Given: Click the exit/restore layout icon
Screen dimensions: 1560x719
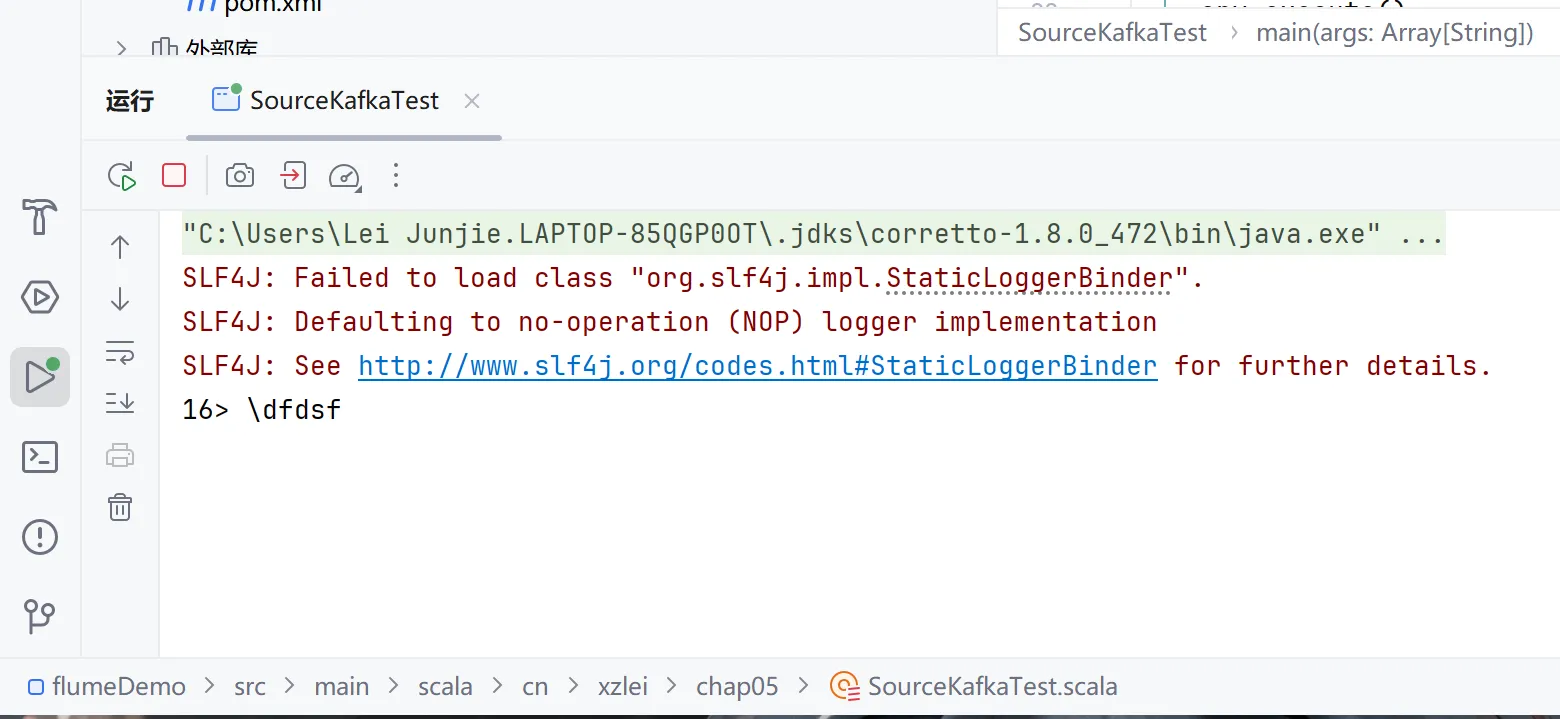Looking at the screenshot, I should coord(292,176).
